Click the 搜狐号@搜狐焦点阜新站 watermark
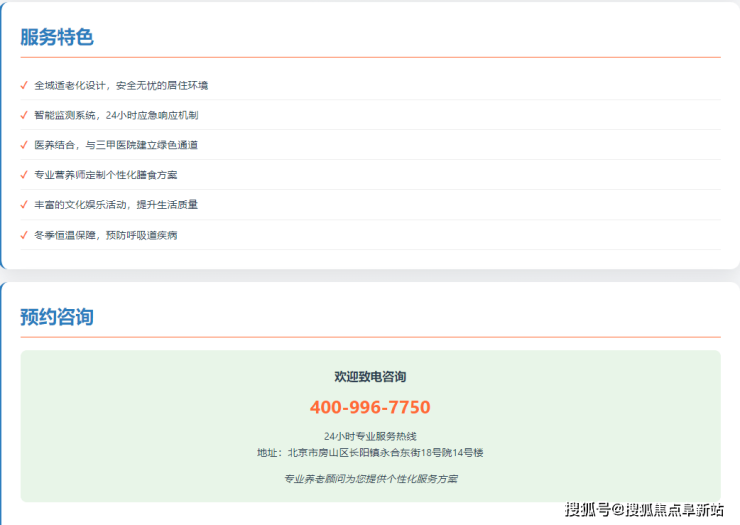Viewport: 740px width, 525px height. tap(644, 510)
